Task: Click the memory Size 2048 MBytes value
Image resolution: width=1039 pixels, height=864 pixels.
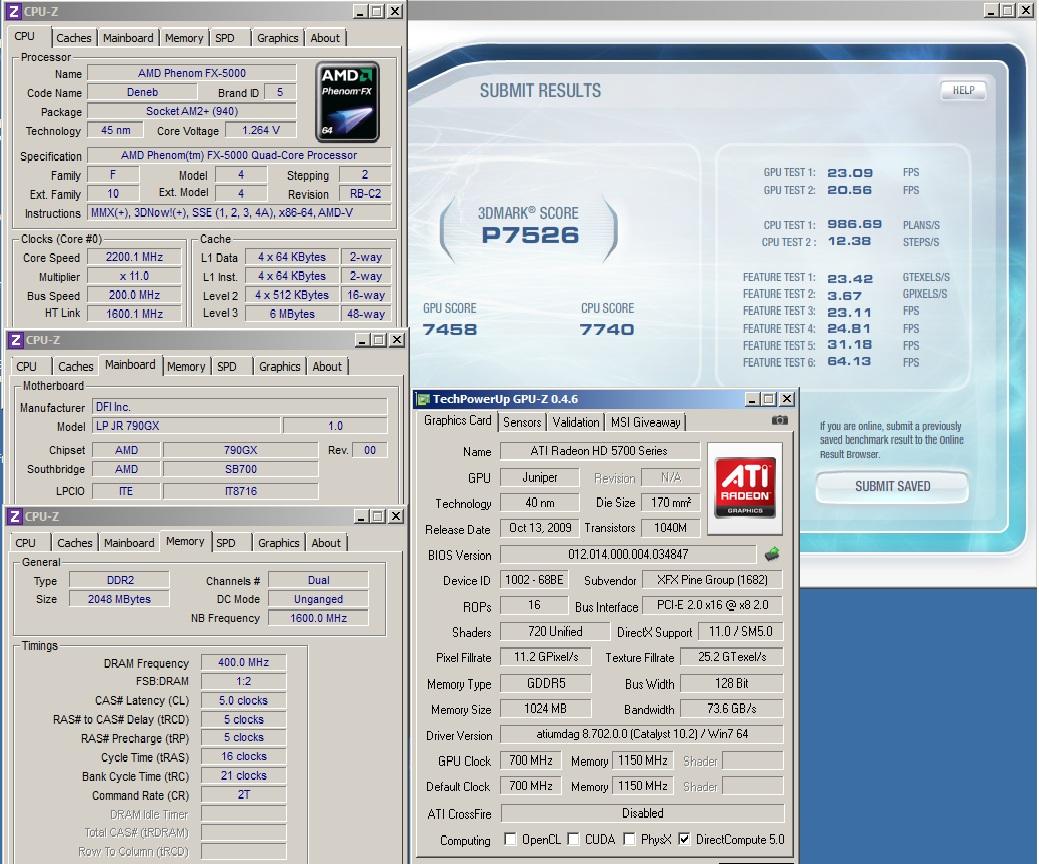Action: 119,599
